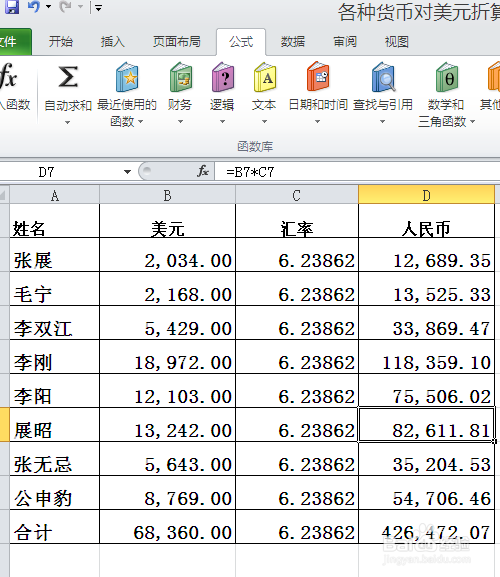Click the 美元 header cell

[x=167, y=221]
